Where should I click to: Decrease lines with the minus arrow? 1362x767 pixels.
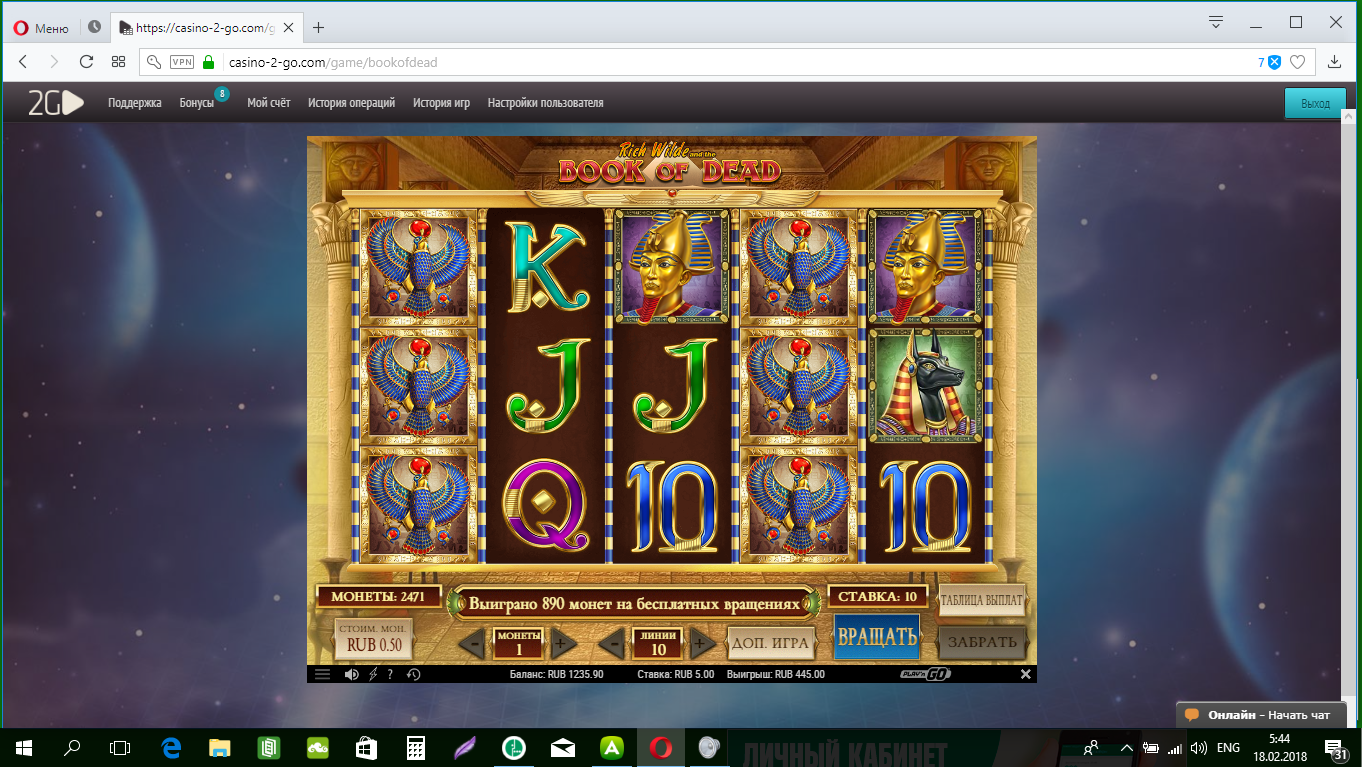coord(612,643)
